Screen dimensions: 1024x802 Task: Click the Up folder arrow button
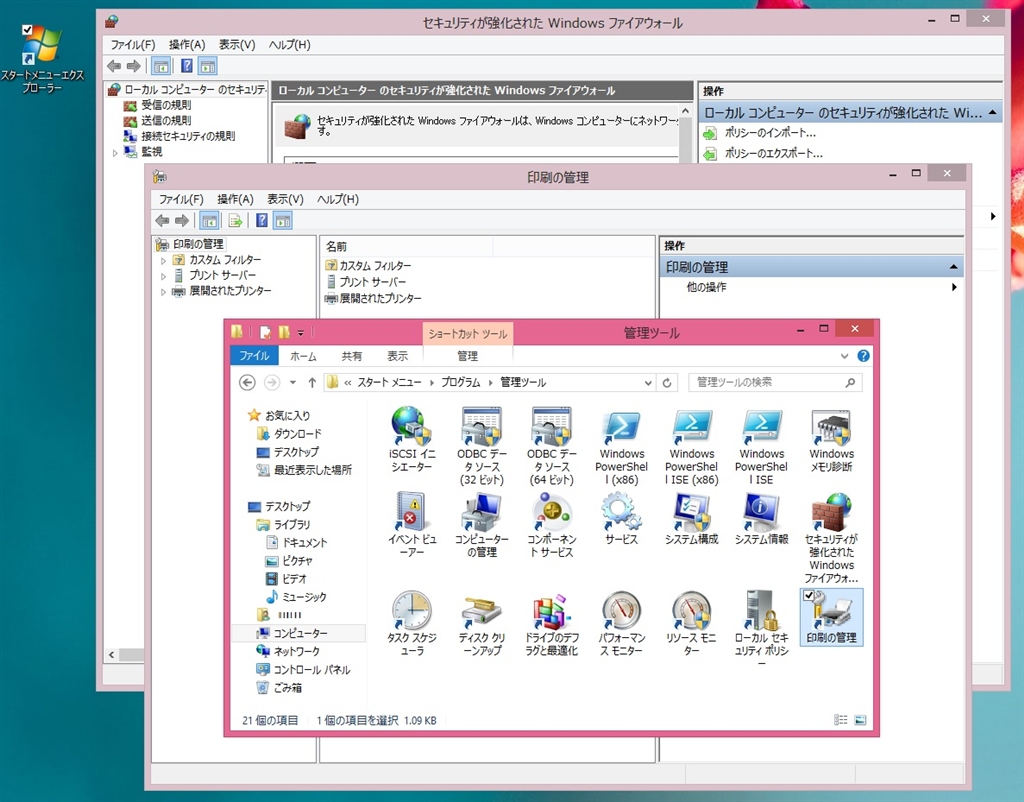(x=312, y=383)
